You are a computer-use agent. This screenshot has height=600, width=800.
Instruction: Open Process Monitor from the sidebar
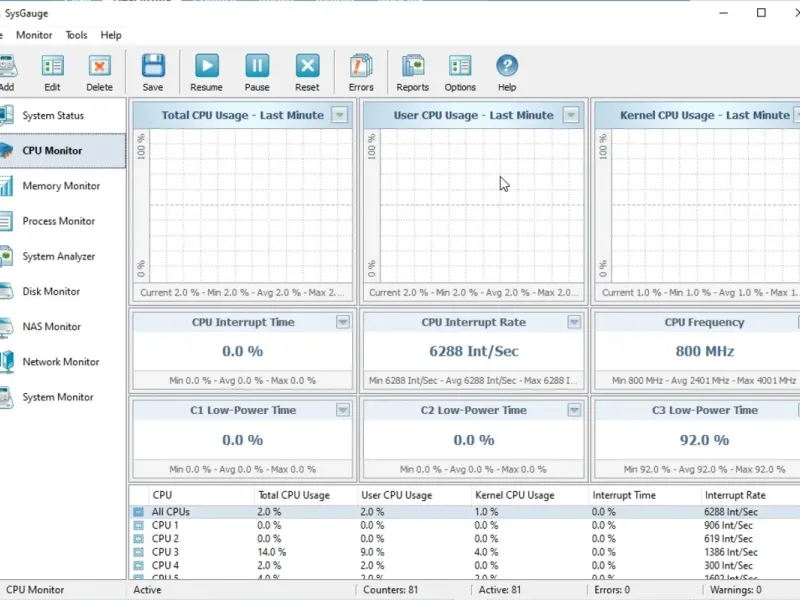point(59,221)
